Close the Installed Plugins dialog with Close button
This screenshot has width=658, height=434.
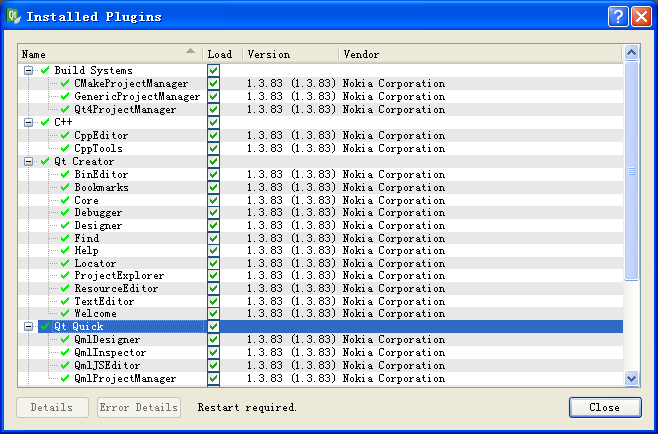pos(605,407)
